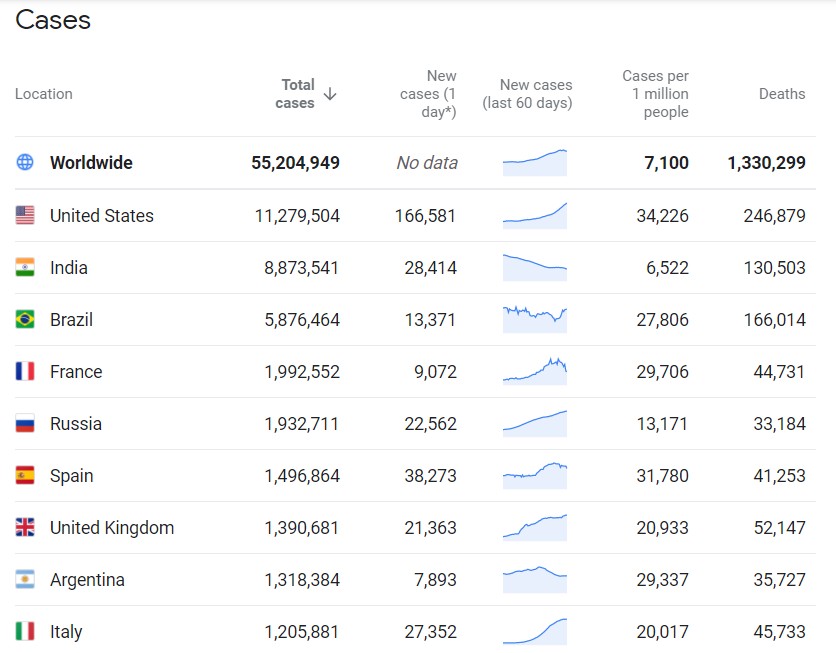Select the Brazil flag icon
Screen dimensions: 836x653
click(25, 319)
